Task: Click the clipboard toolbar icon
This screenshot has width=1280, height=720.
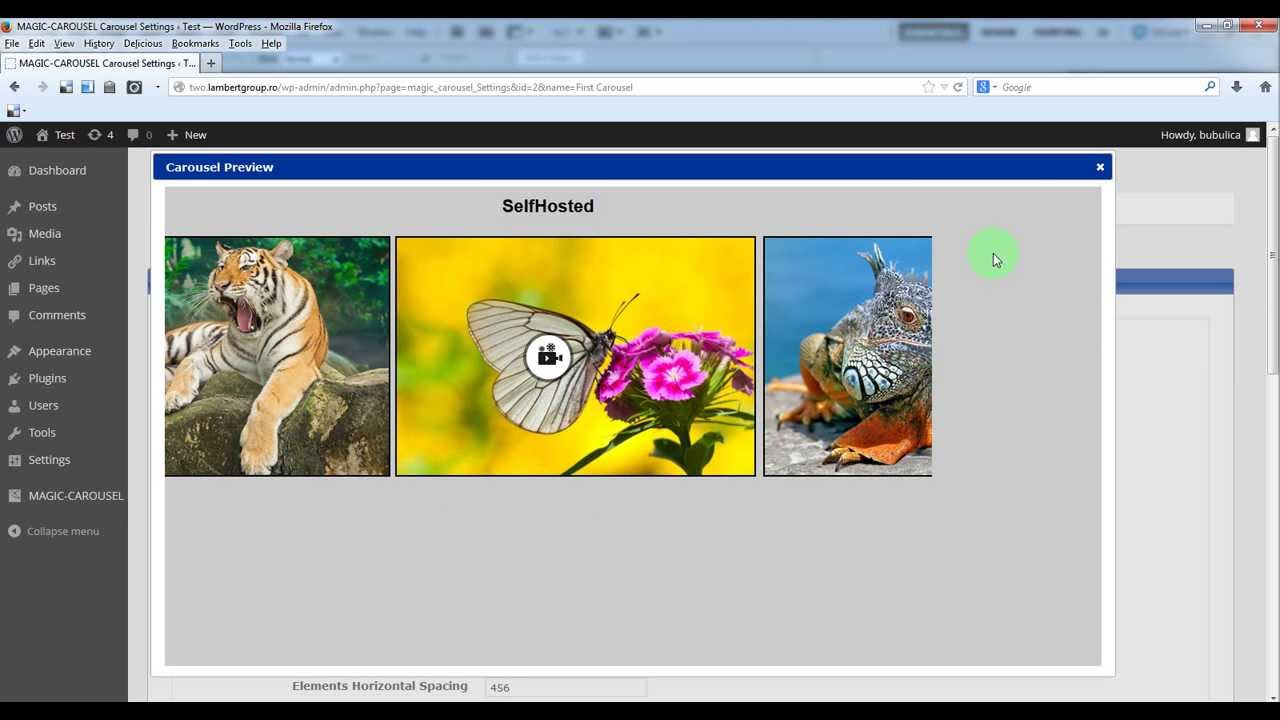Action: 110,87
